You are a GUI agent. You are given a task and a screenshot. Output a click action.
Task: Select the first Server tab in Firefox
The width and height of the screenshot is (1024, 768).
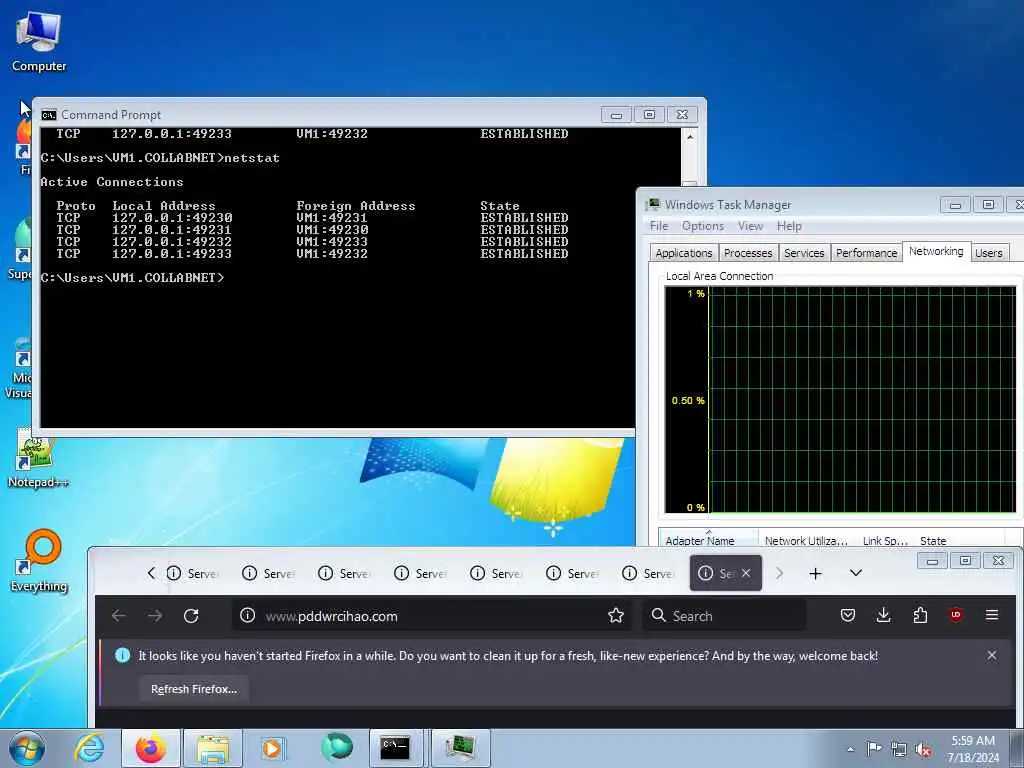pyautogui.click(x=192, y=573)
